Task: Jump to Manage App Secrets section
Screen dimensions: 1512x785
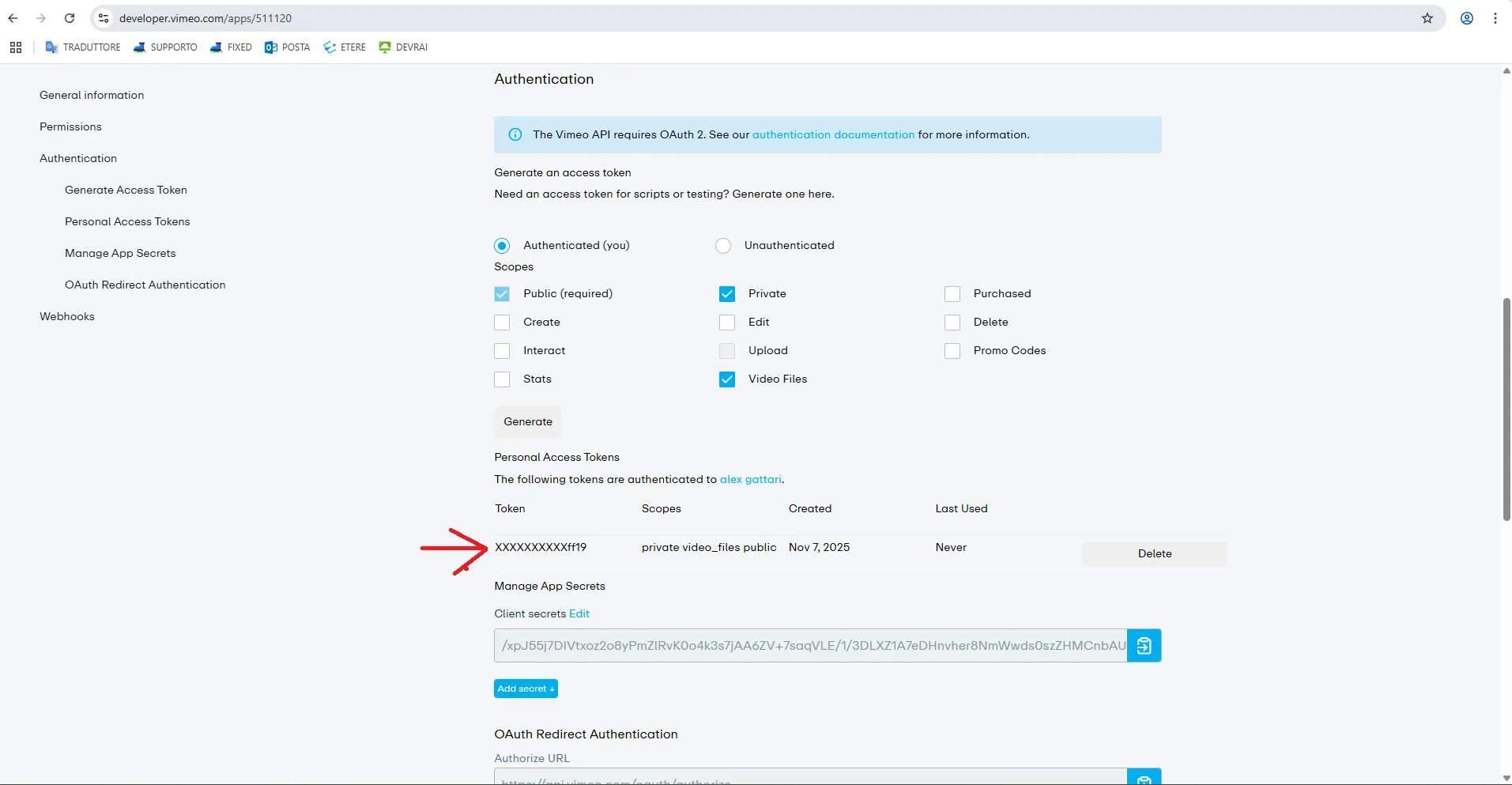Action: (x=120, y=253)
